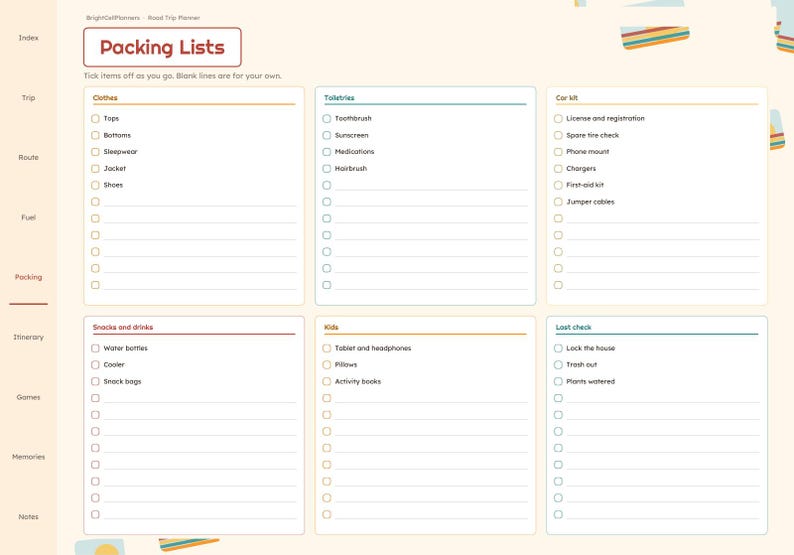The width and height of the screenshot is (794, 555).
Task: Click the Clothes section heading
Action: click(105, 98)
